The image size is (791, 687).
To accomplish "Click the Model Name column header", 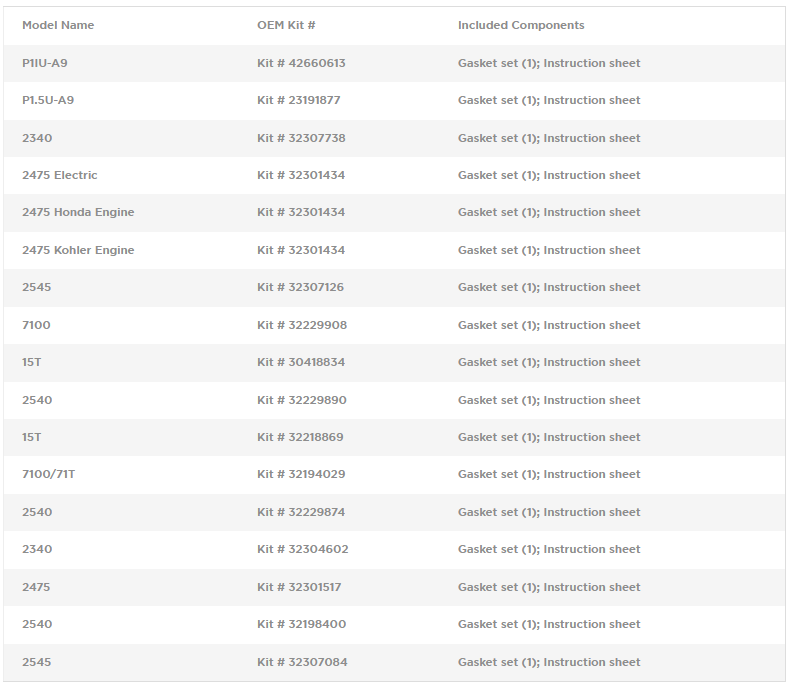I will pyautogui.click(x=58, y=25).
